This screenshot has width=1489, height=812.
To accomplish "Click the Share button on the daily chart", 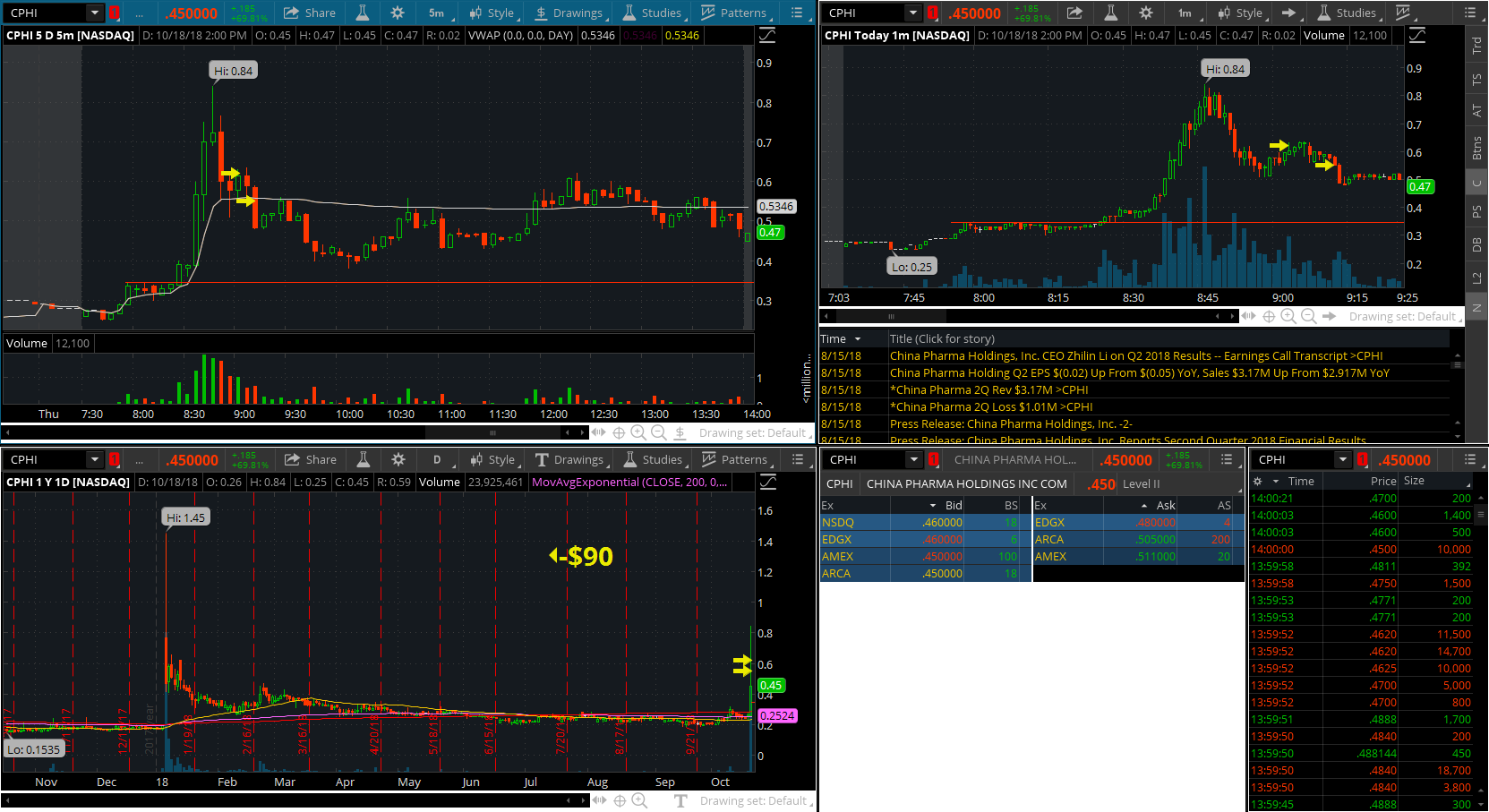I will (311, 459).
